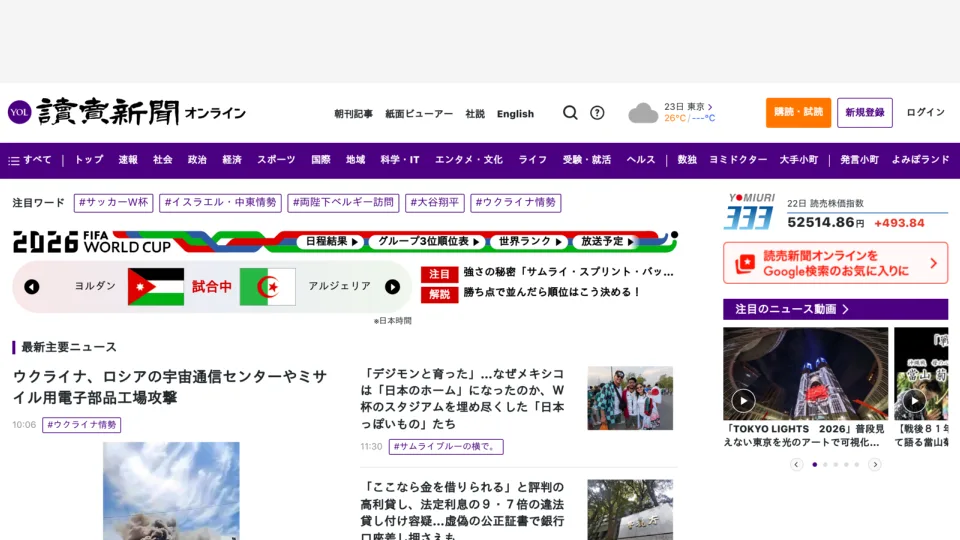Open the 強さの秘密「サムライ・スプリント」 article
This screenshot has width=960, height=540.
tap(568, 272)
